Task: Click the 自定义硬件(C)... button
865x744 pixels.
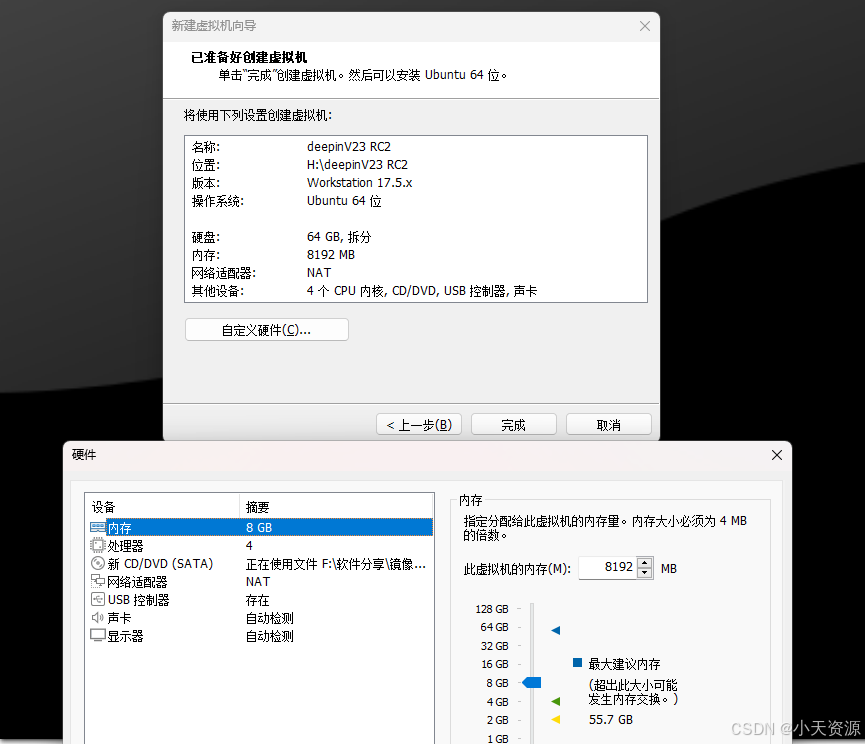Action: coord(267,330)
